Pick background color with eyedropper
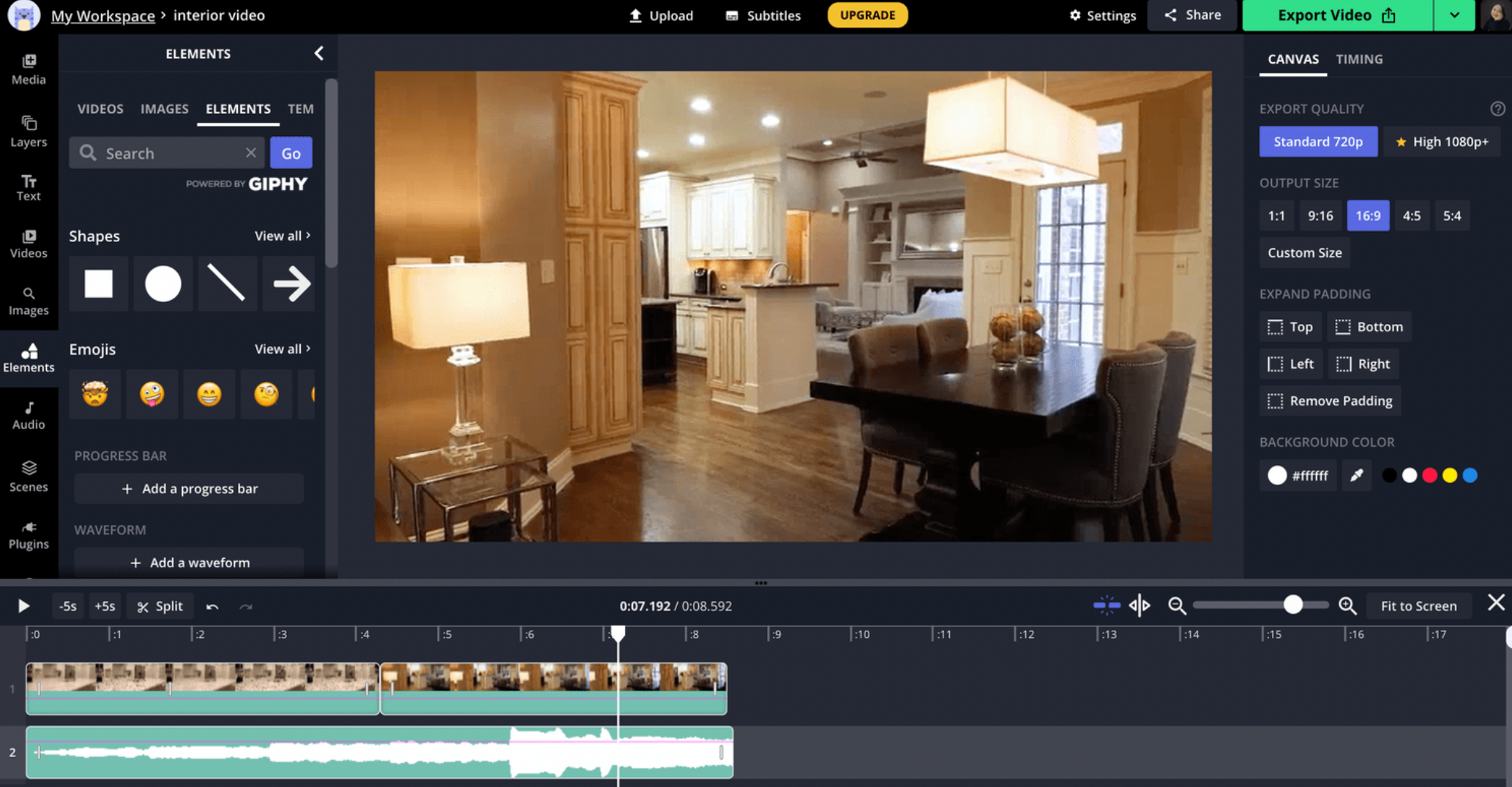This screenshot has height=787, width=1512. click(1356, 475)
